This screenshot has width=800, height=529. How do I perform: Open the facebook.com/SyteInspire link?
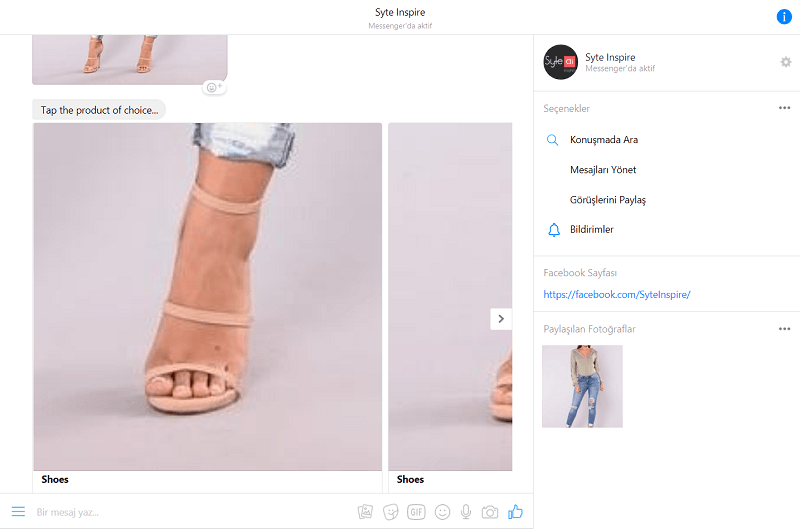[617, 295]
